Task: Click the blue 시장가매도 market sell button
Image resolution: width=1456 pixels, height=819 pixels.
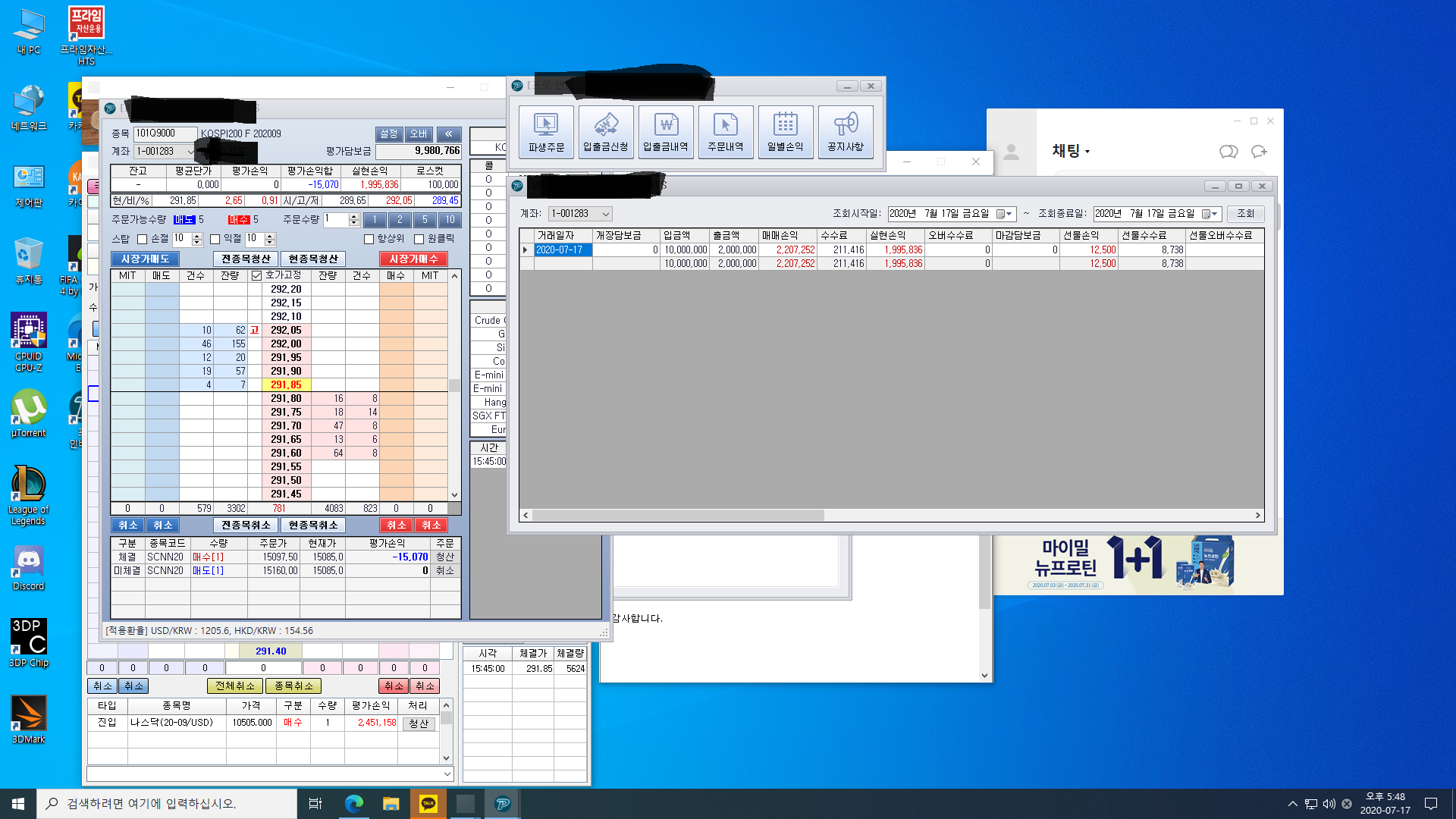Action: point(145,259)
